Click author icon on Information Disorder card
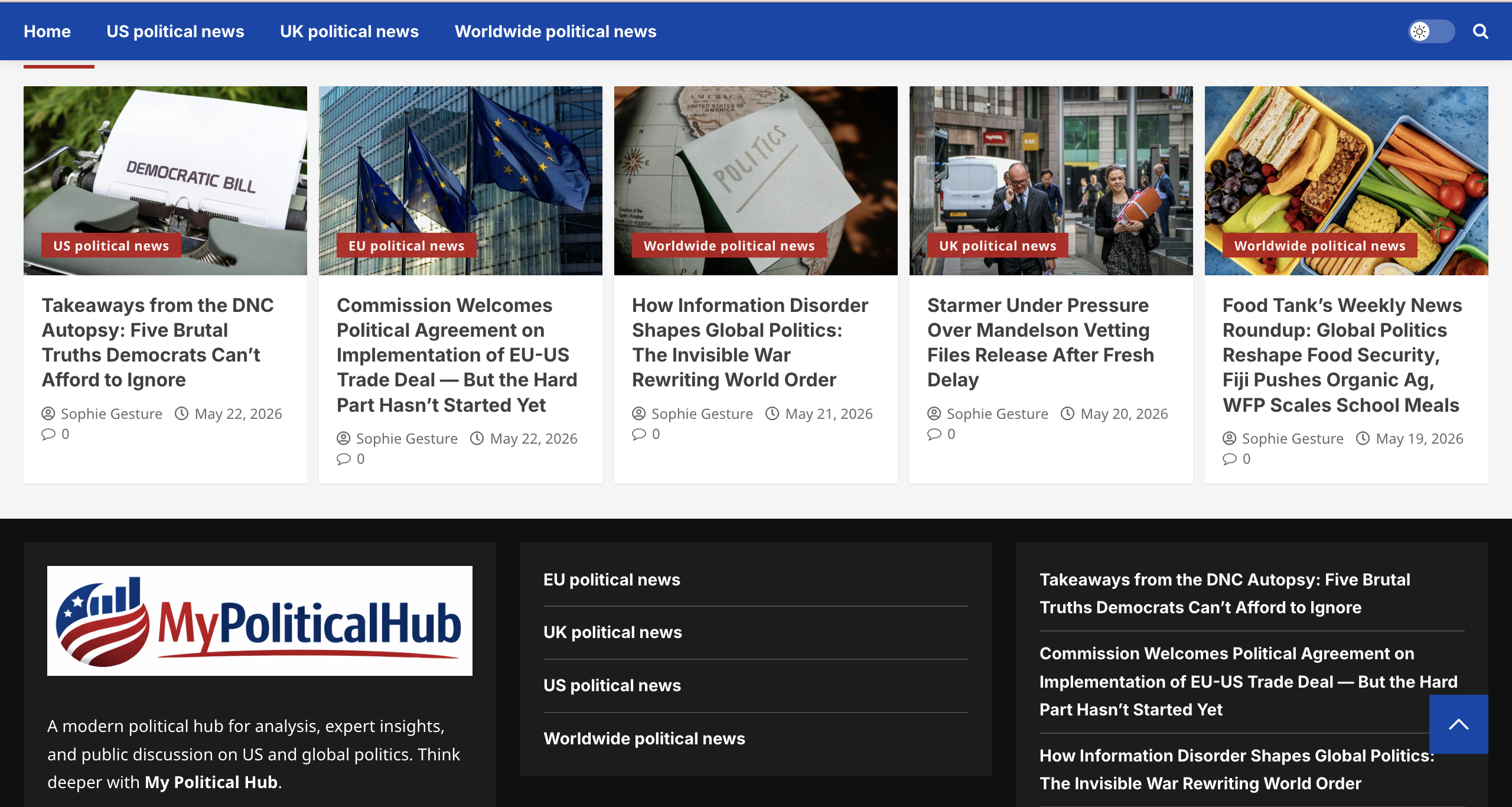 point(639,414)
